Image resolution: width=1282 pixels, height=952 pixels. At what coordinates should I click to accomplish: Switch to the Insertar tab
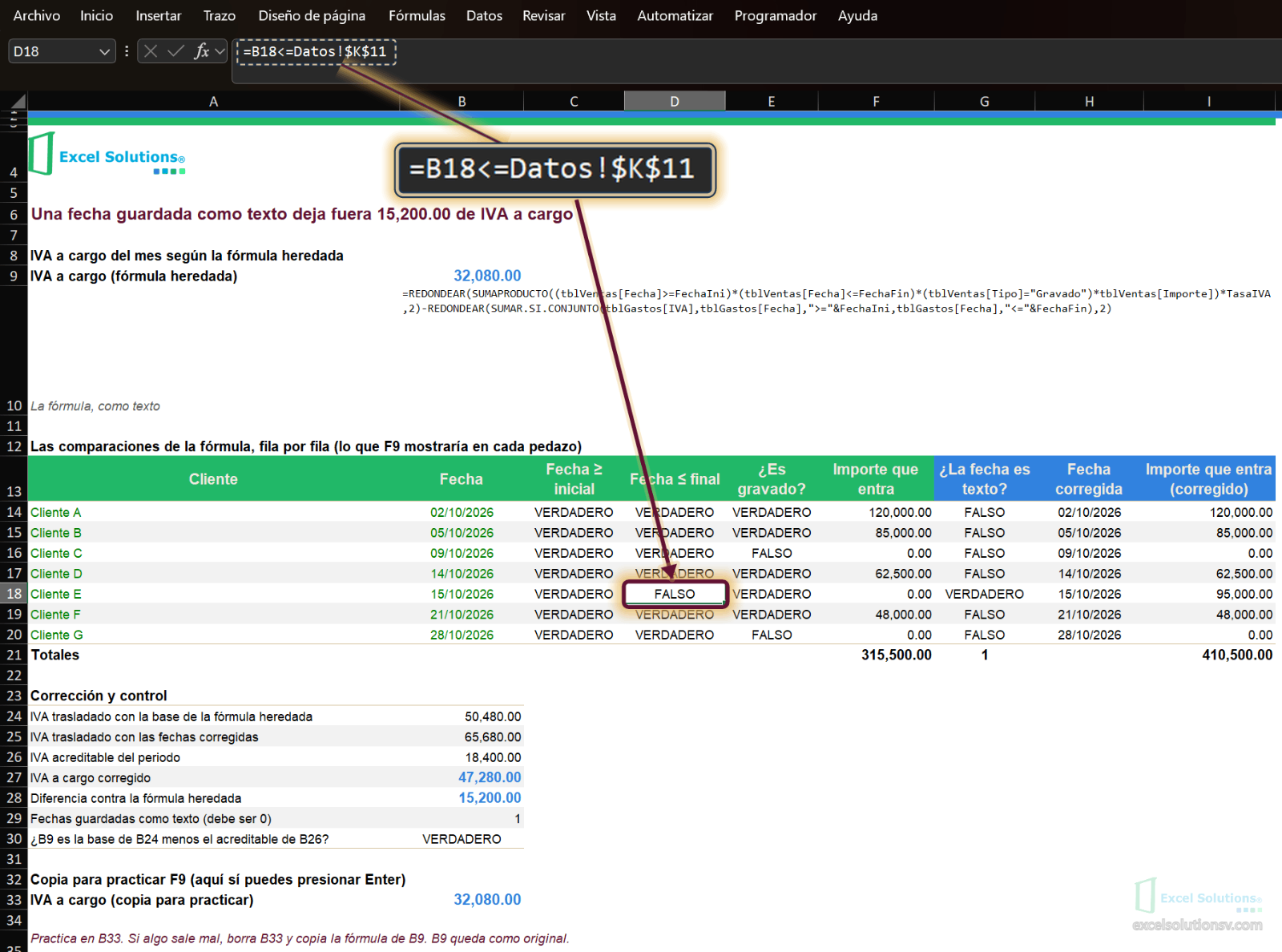coord(159,15)
